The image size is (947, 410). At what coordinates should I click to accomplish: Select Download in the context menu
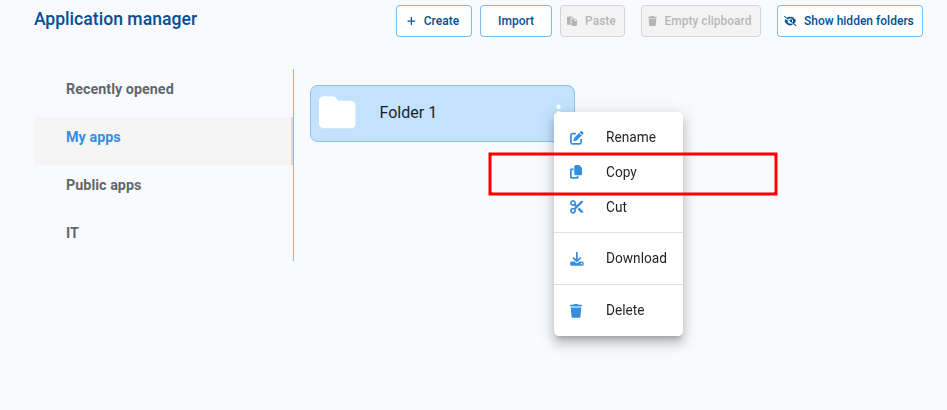click(x=635, y=258)
